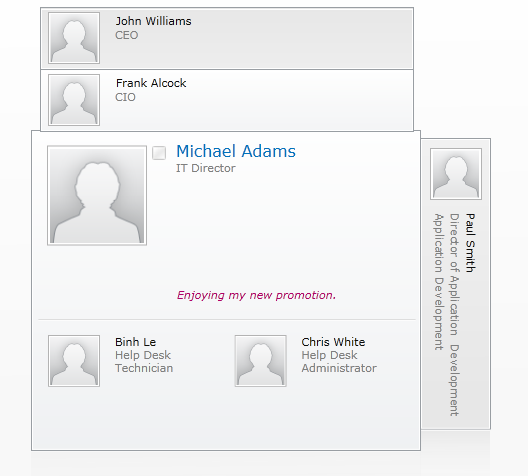The image size is (528, 476).
Task: Click the Help Desk Administrator title
Action: pyautogui.click(x=339, y=362)
